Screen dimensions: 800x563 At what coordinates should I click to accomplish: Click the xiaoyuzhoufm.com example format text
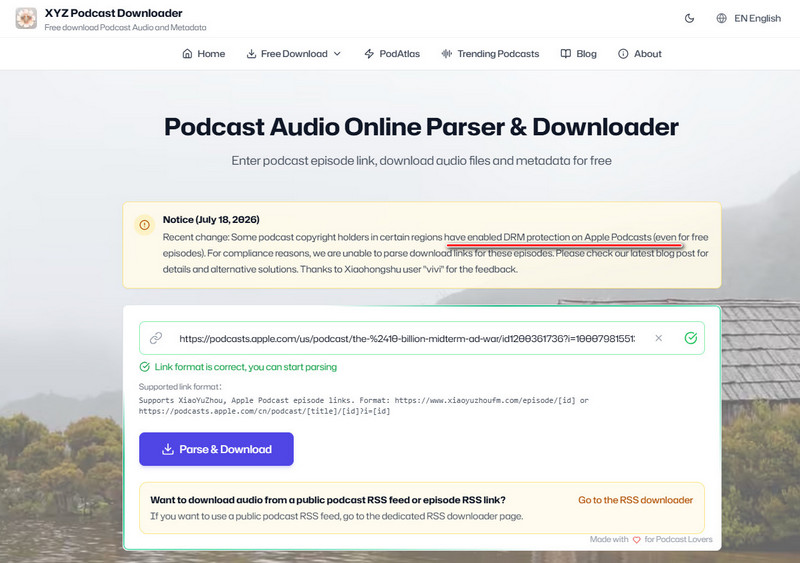point(485,400)
